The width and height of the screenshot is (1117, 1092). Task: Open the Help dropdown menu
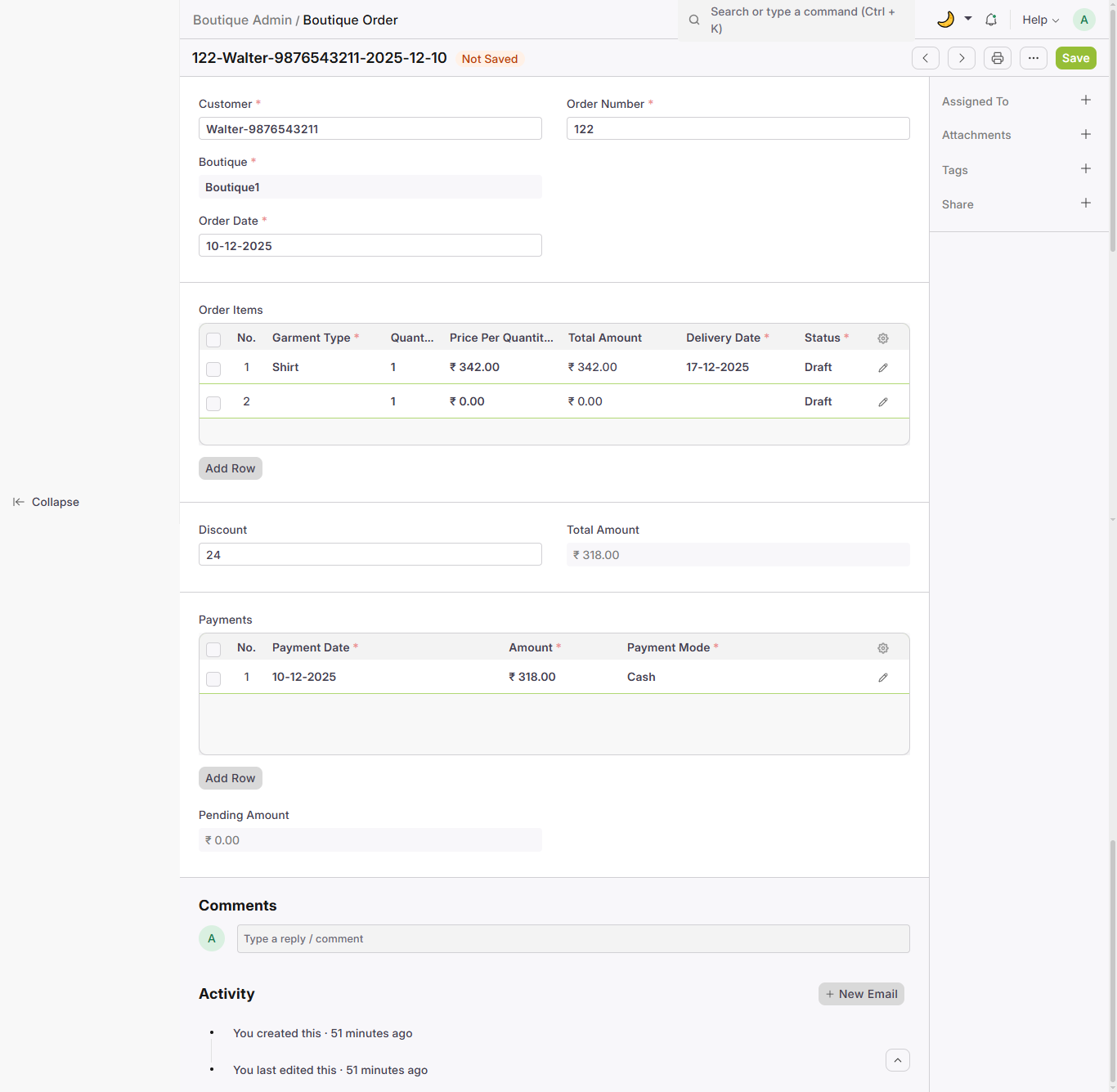click(x=1040, y=20)
